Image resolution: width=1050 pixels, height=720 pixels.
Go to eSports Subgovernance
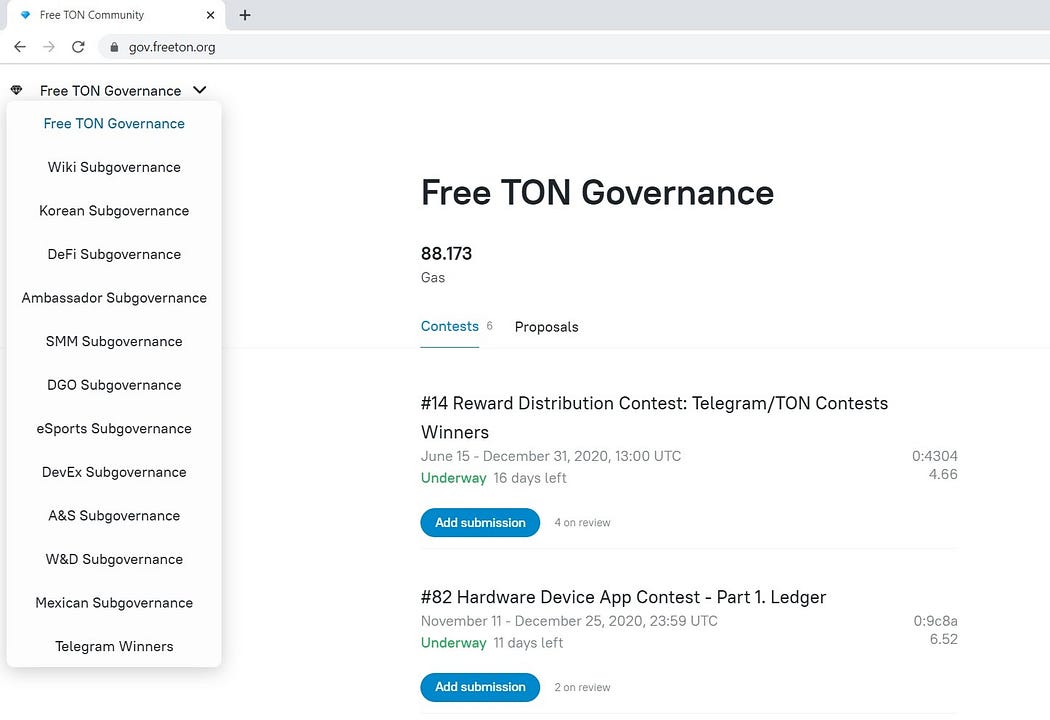114,429
